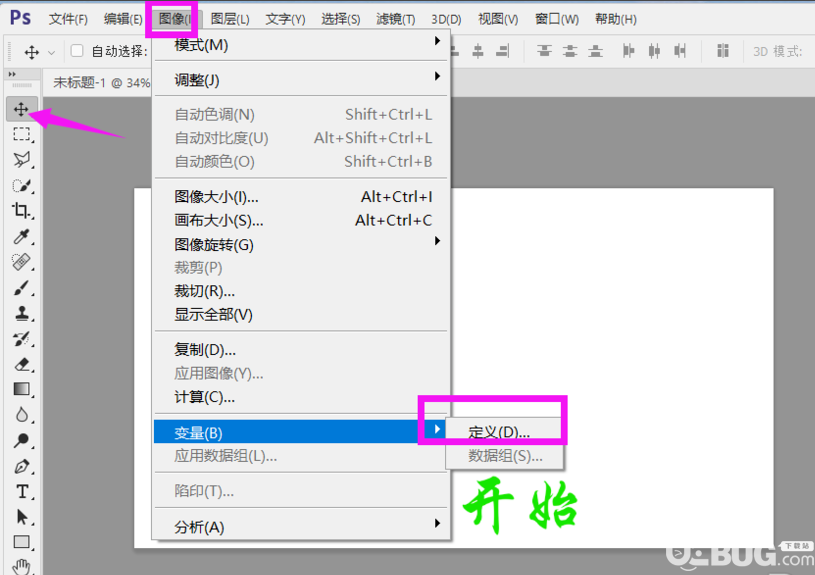Click distribute horizontal centers icon
The height and width of the screenshot is (575, 815).
[x=654, y=51]
